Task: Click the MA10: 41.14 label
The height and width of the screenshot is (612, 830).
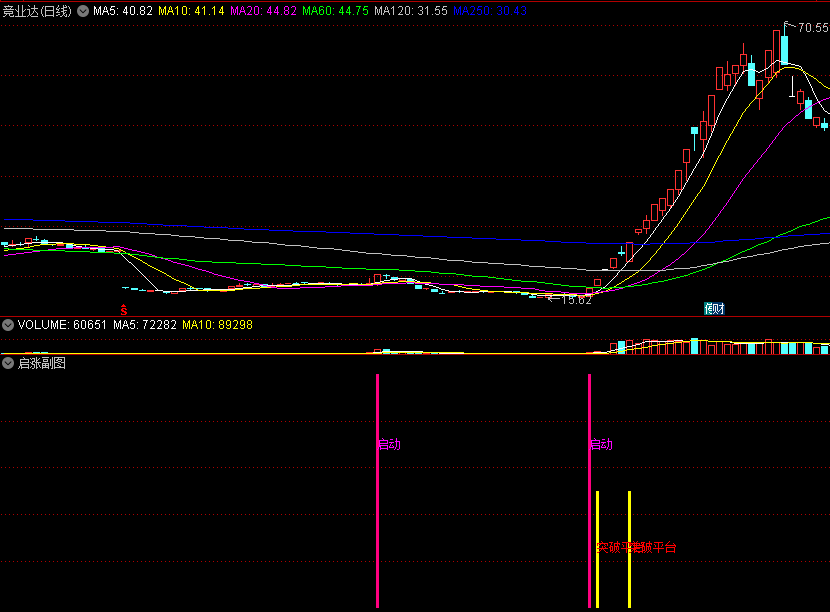Action: [191, 11]
